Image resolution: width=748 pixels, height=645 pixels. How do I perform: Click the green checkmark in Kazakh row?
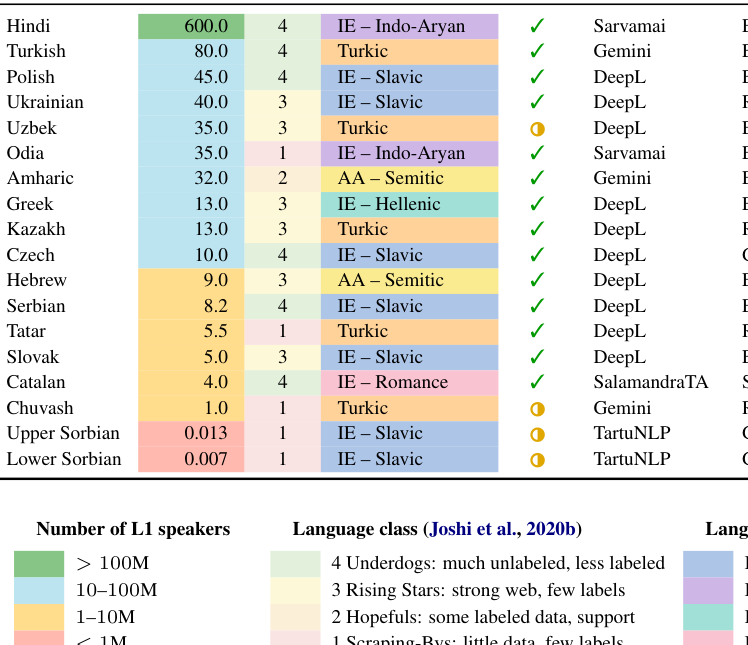click(x=537, y=229)
